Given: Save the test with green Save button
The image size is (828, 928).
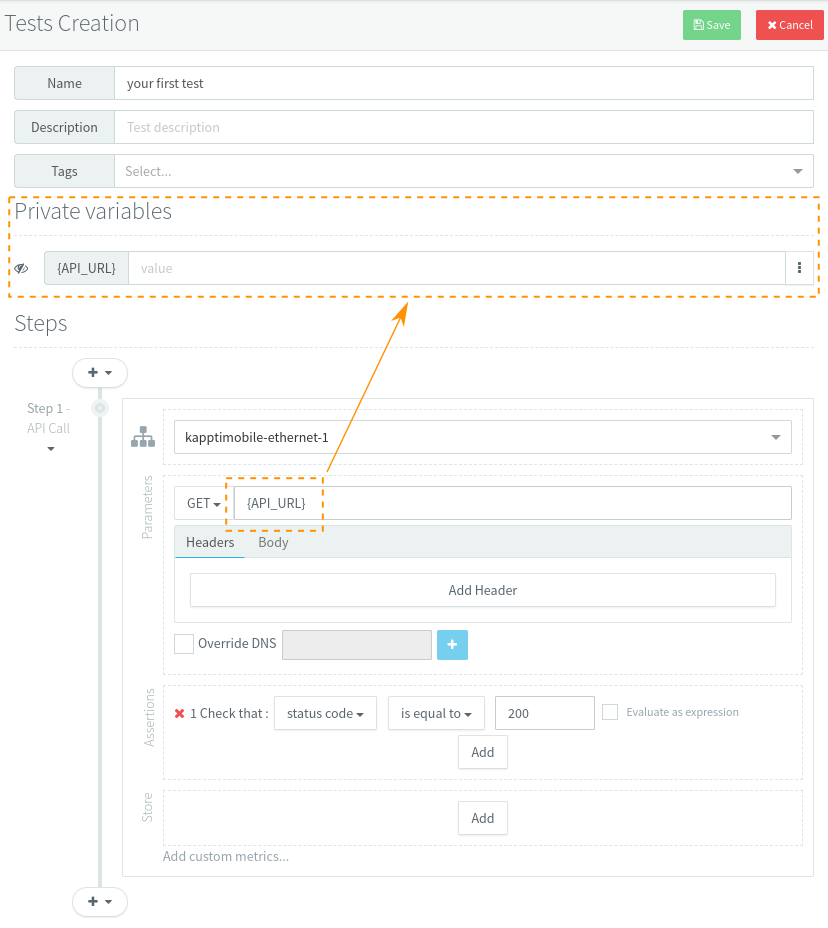Looking at the screenshot, I should 711,25.
